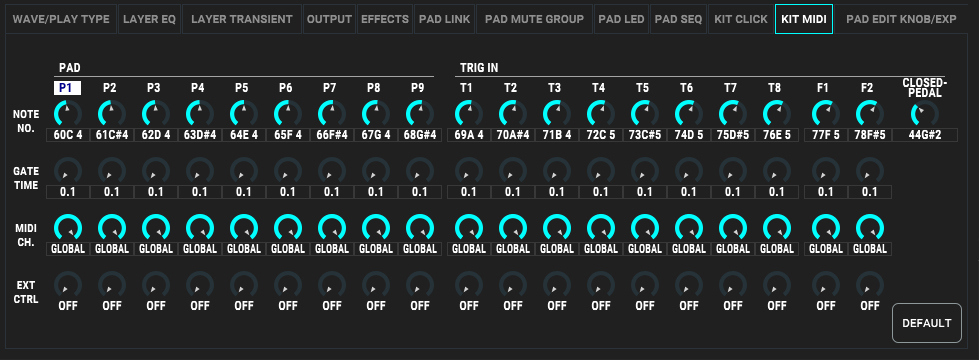The width and height of the screenshot is (979, 360).
Task: Click the T2 Ext Ctrl OFF value
Action: [x=513, y=306]
